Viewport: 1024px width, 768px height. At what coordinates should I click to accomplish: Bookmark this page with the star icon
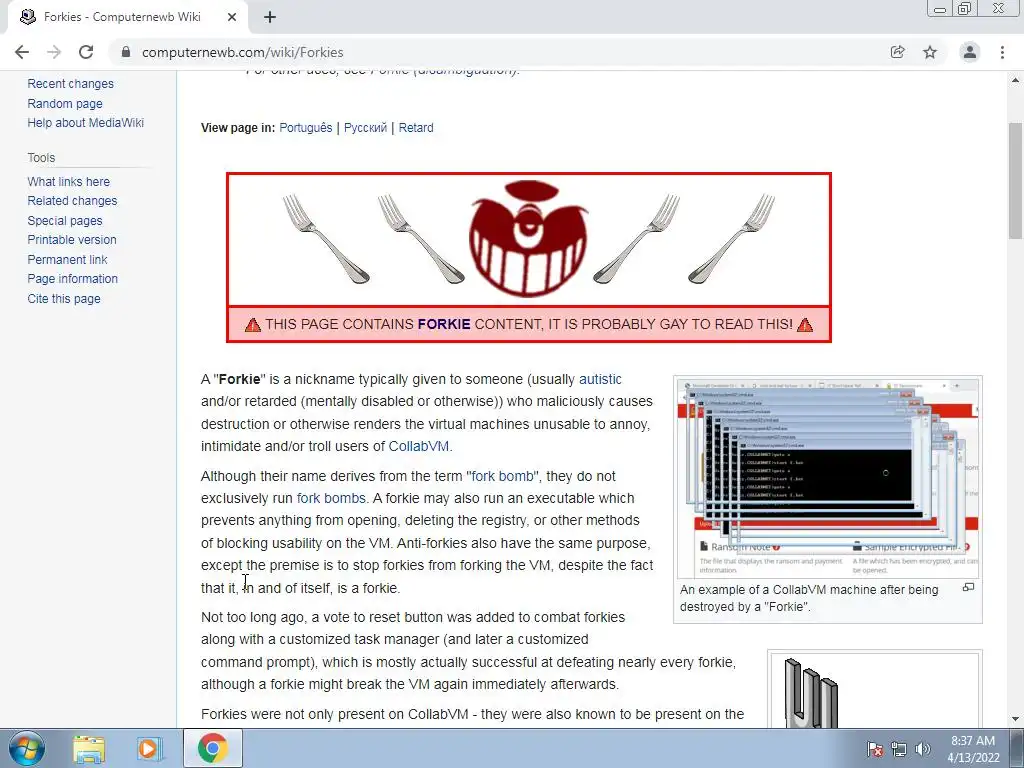click(930, 52)
